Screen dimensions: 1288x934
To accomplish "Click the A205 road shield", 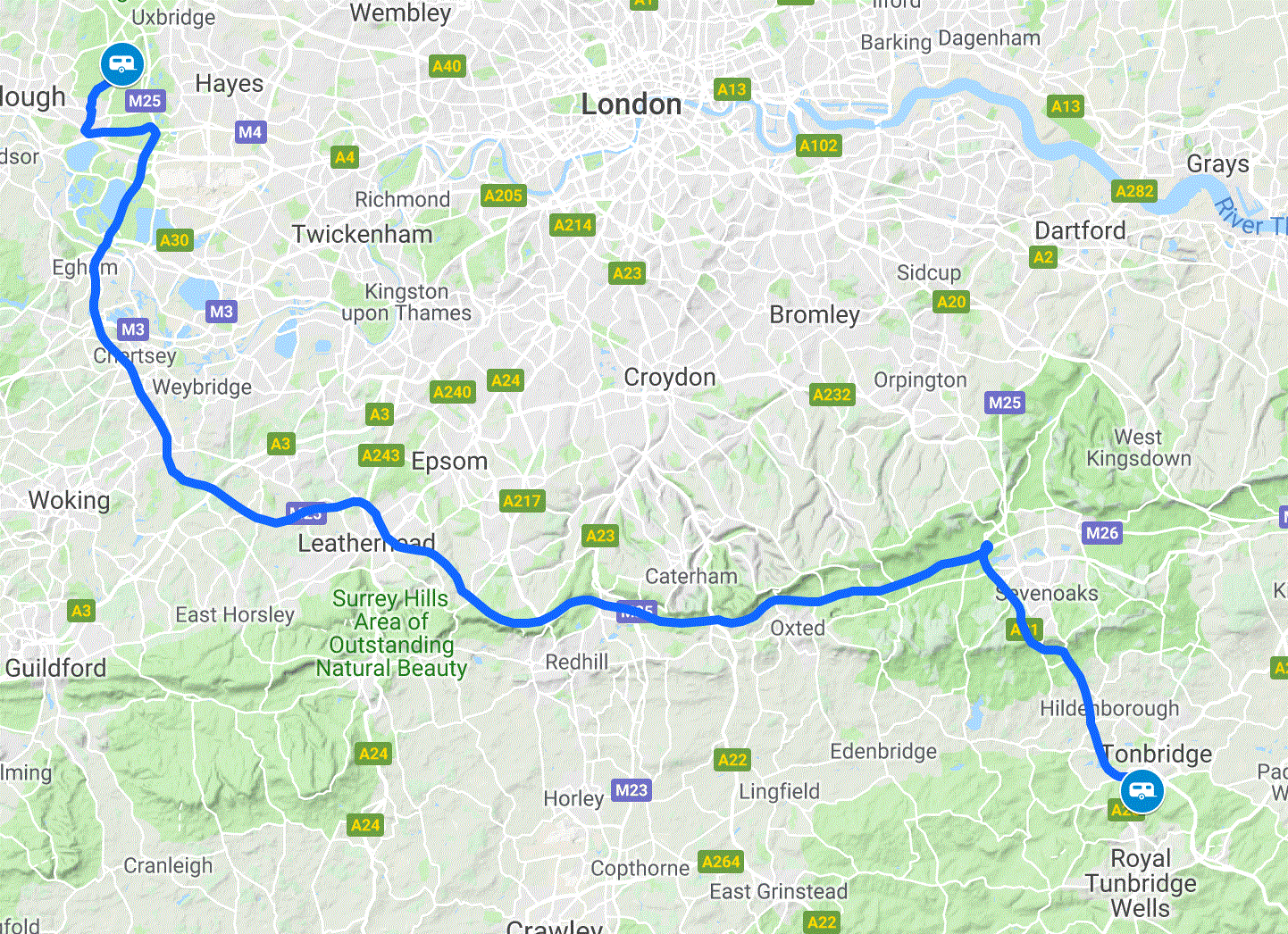I will [503, 196].
